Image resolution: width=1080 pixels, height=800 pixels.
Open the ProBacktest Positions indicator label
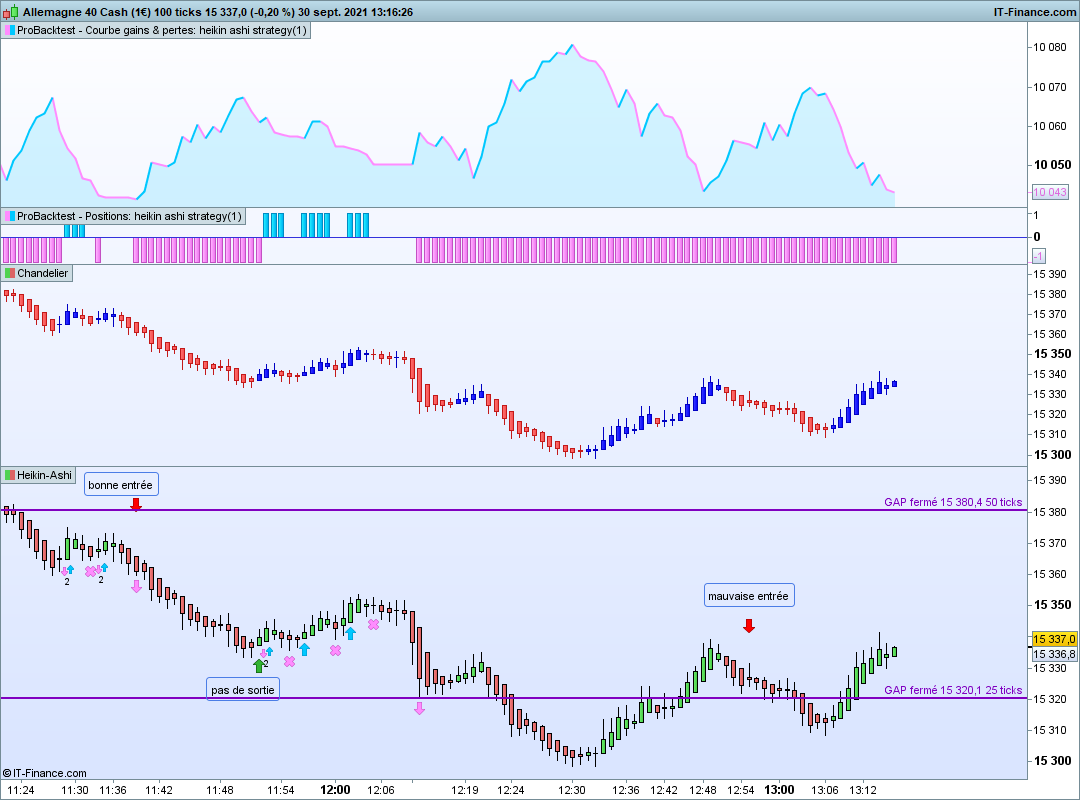[124, 216]
